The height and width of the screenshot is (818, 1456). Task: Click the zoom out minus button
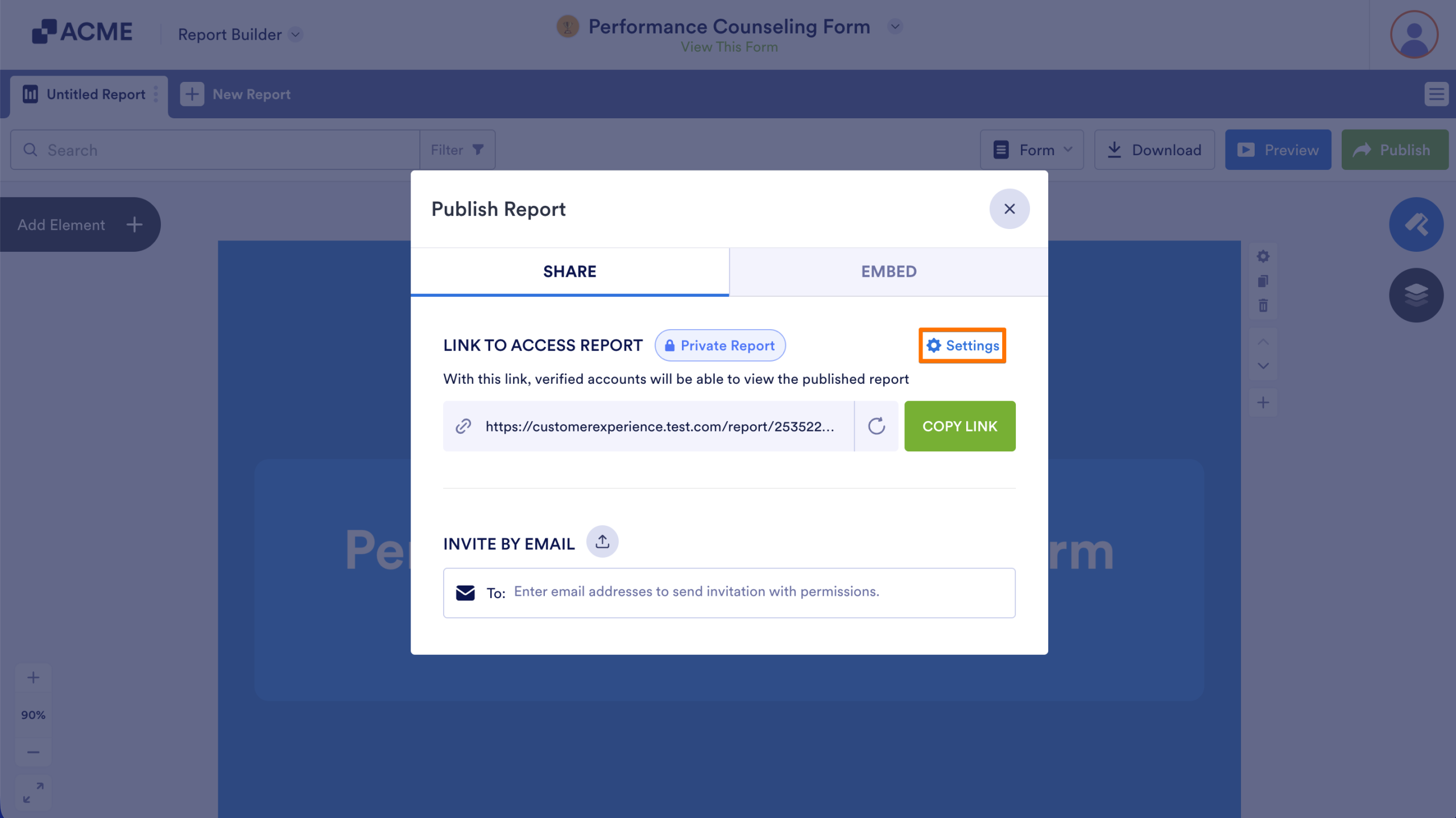pos(33,751)
